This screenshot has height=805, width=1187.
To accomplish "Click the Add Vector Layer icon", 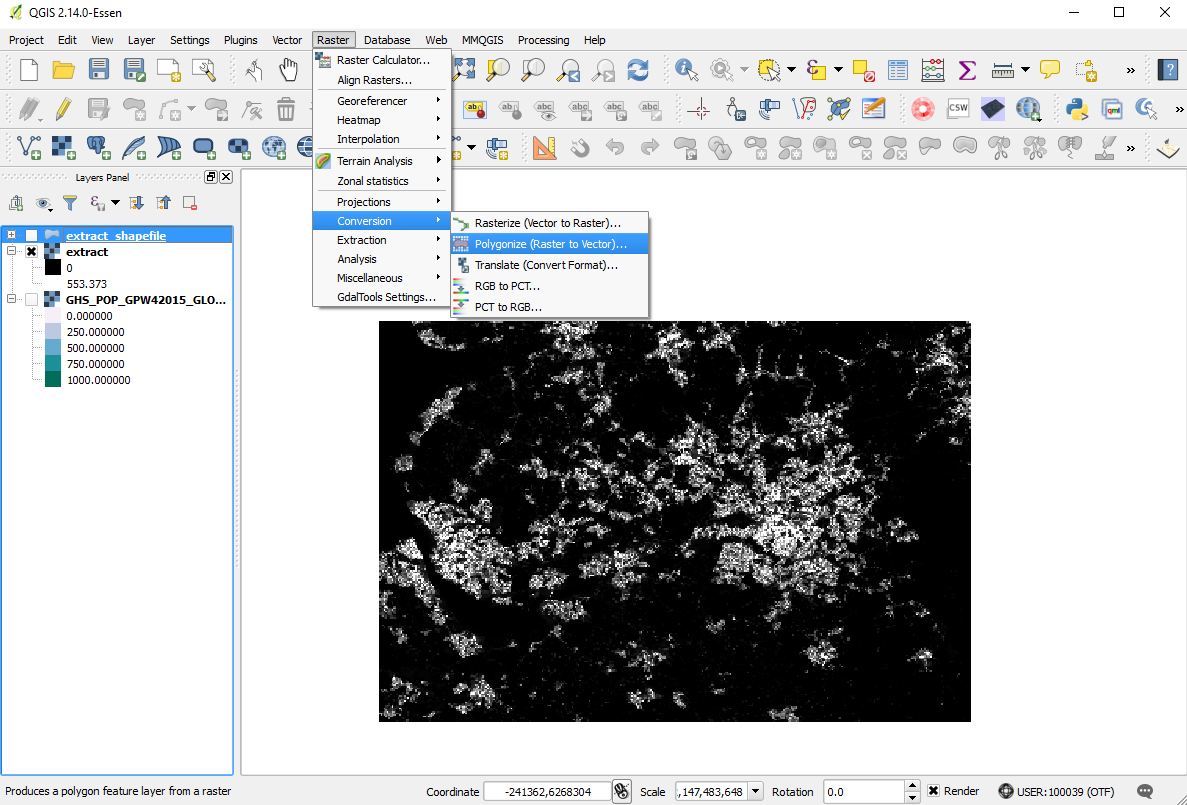I will point(30,148).
